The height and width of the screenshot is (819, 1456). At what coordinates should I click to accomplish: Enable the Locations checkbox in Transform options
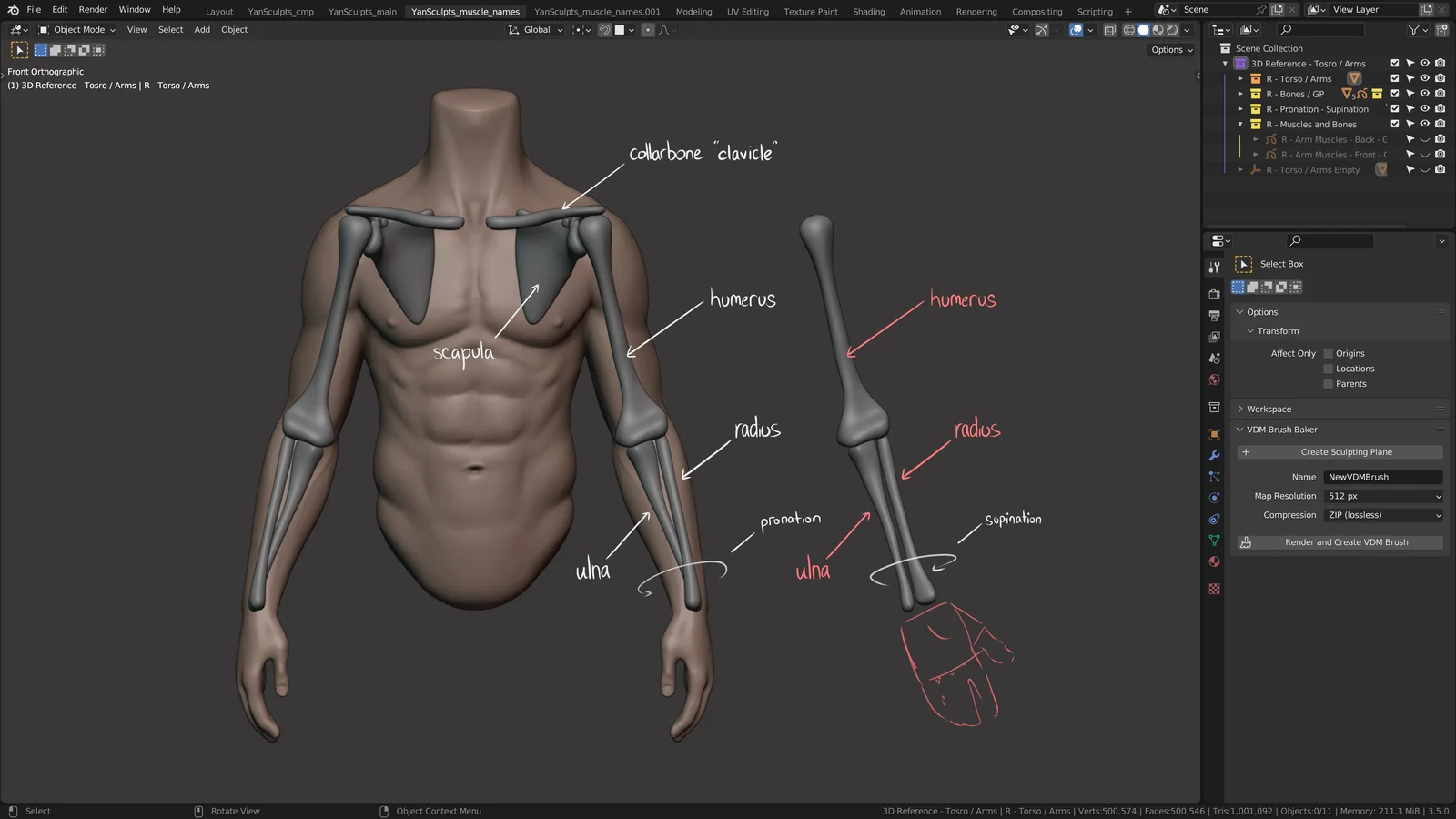point(1329,369)
